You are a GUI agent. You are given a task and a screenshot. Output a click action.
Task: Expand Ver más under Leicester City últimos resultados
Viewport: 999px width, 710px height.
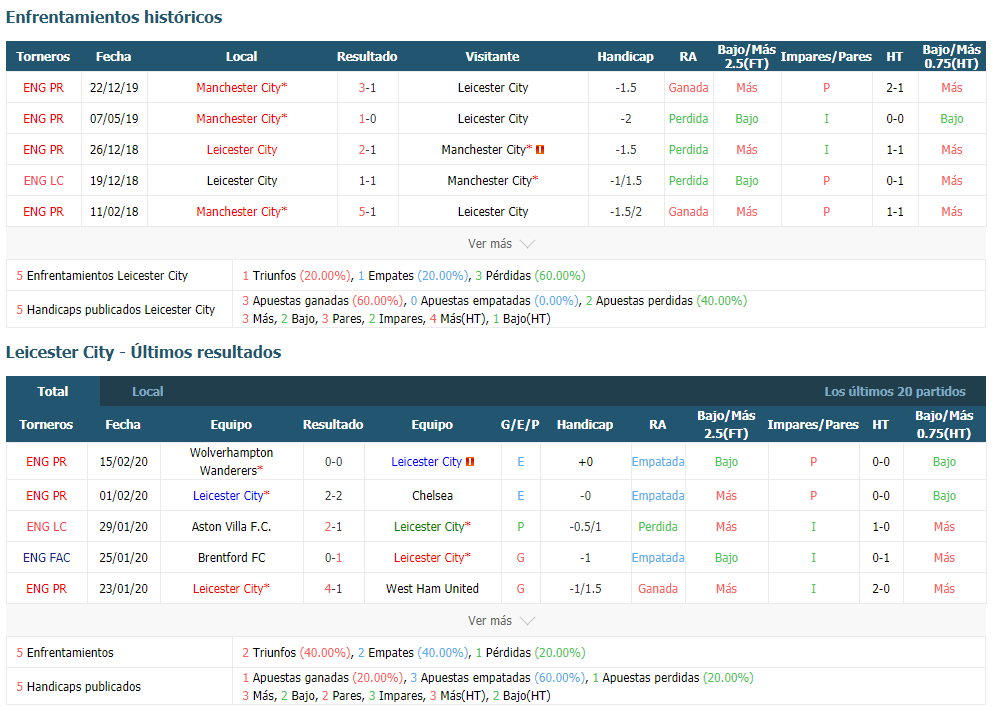(501, 620)
